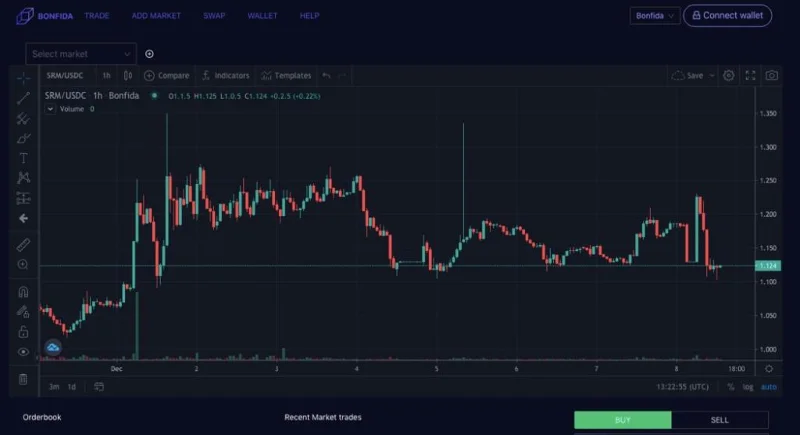Toggle lock all drawing tools
The height and width of the screenshot is (435, 800).
point(23,332)
